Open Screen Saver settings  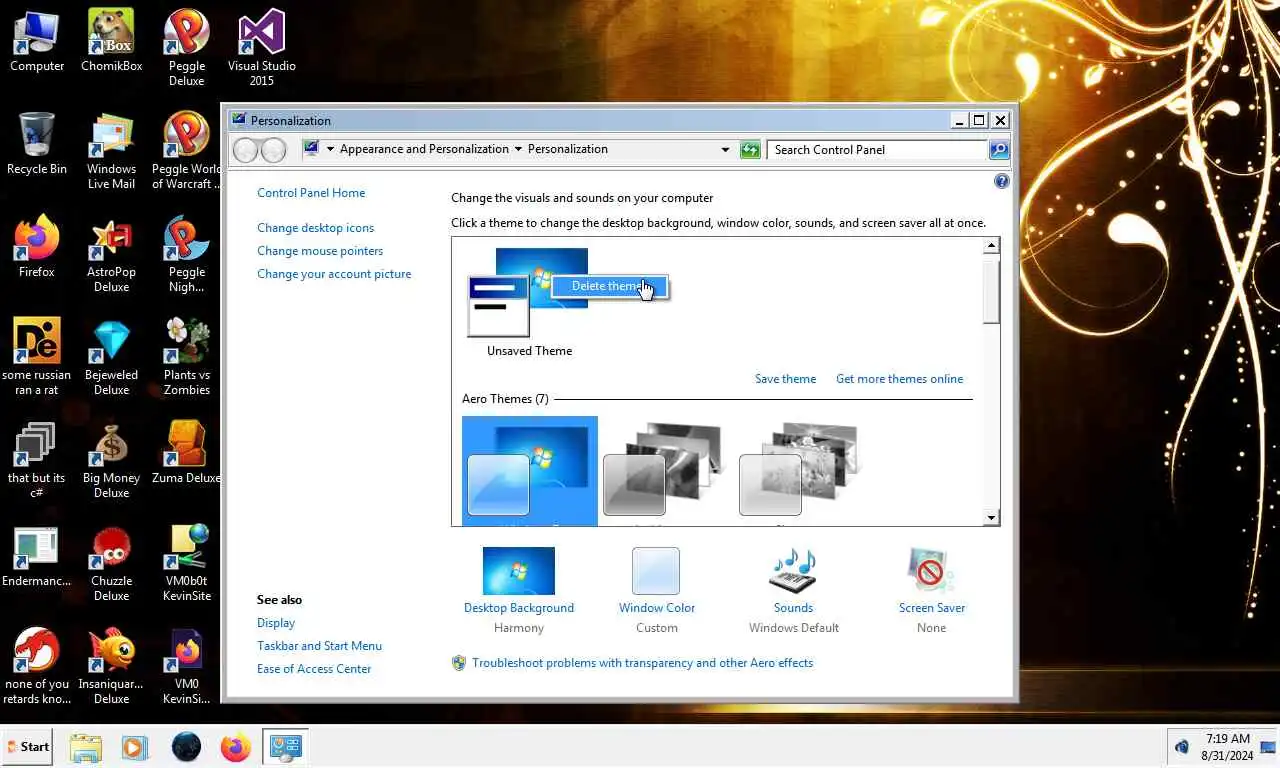pos(931,590)
